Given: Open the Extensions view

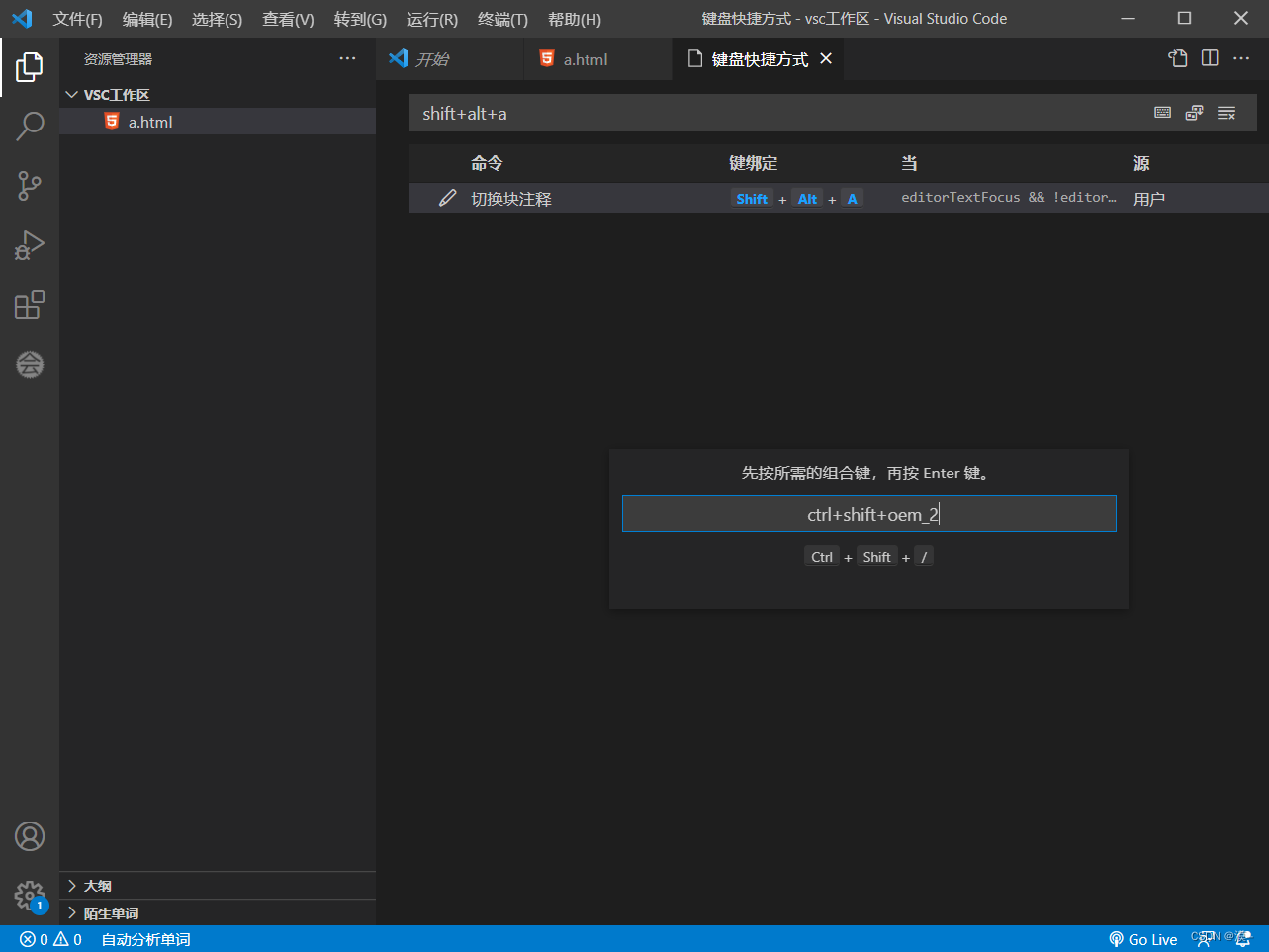Looking at the screenshot, I should pos(30,304).
